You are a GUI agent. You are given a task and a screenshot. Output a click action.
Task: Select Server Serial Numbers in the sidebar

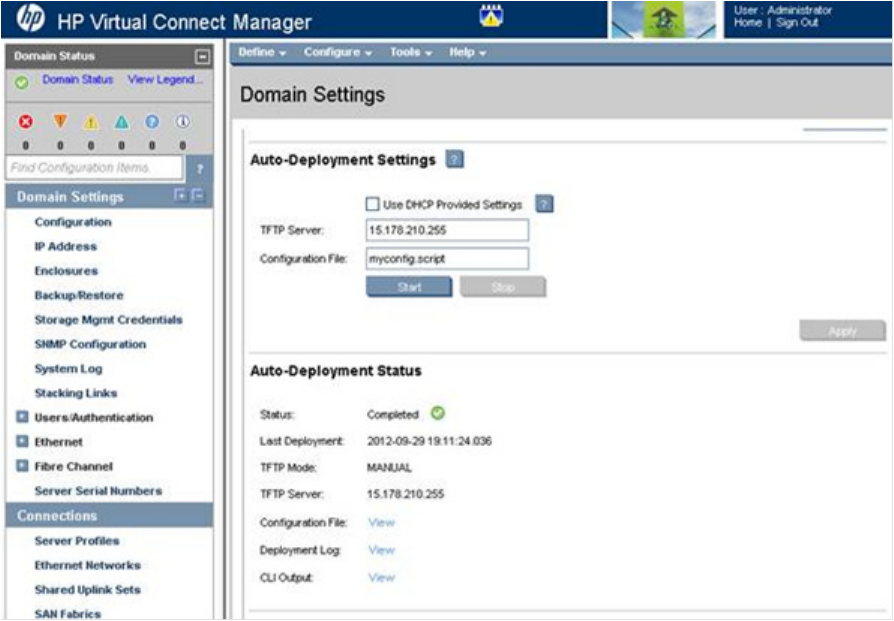[x=98, y=491]
